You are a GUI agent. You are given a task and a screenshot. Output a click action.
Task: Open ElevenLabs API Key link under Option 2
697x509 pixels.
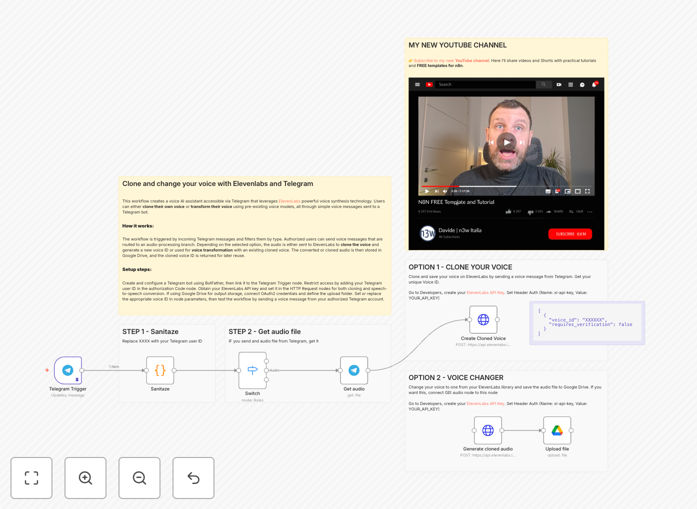click(x=485, y=404)
